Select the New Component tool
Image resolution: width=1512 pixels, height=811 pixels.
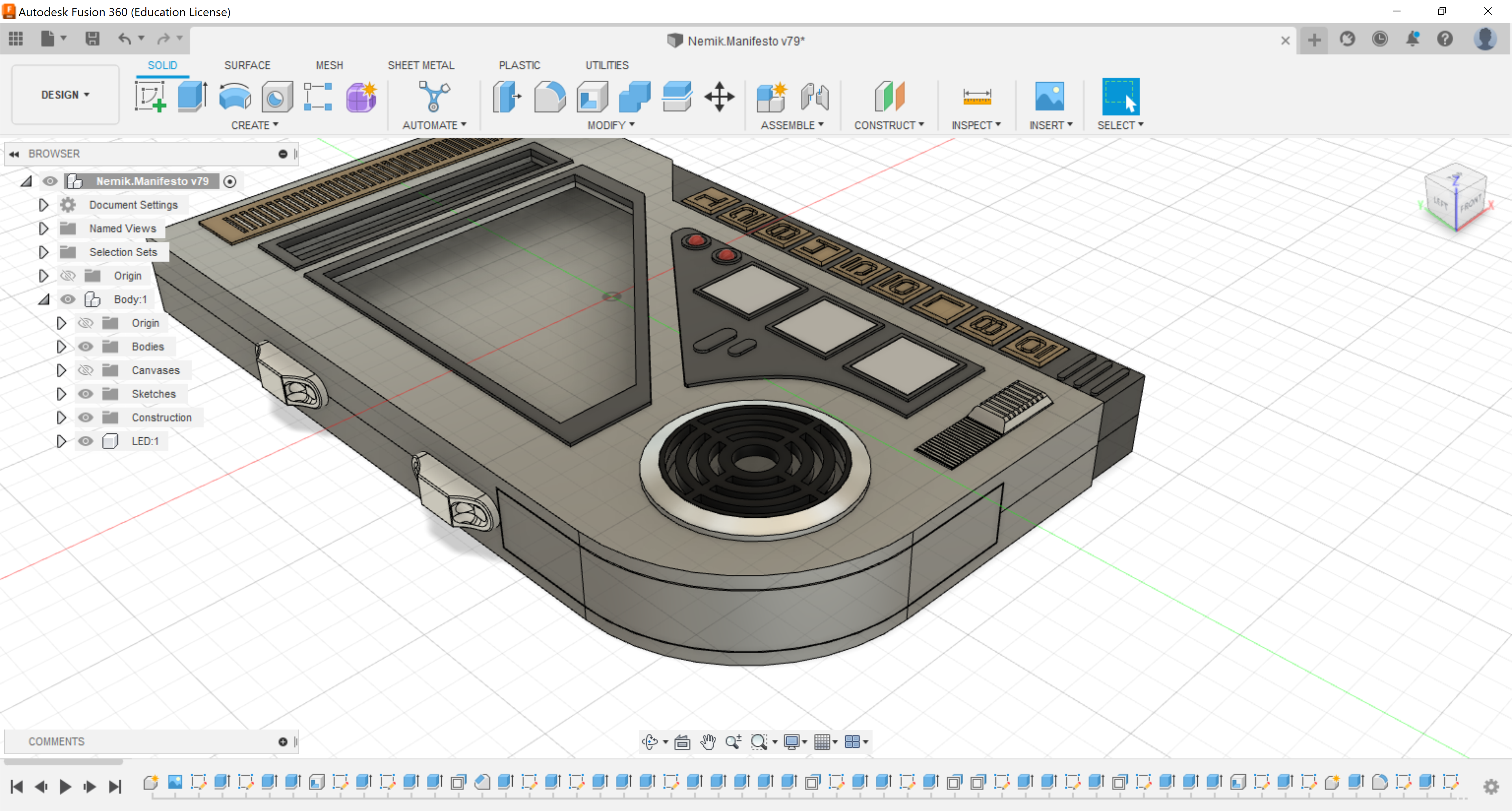[x=771, y=97]
